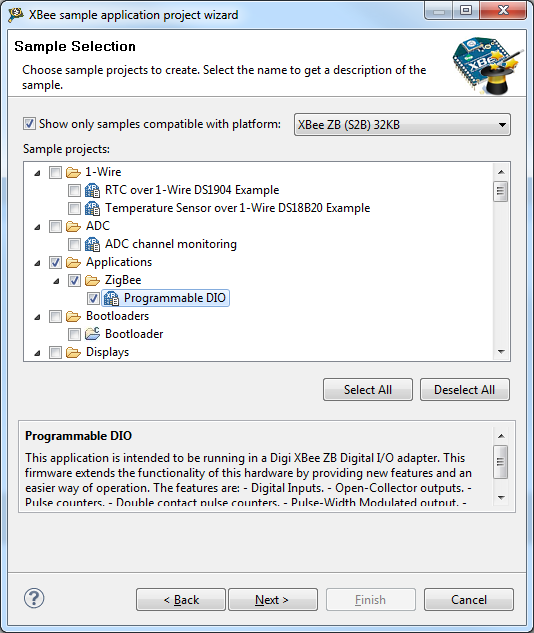
Task: Select the Applications tree item label
Action: [x=119, y=262]
